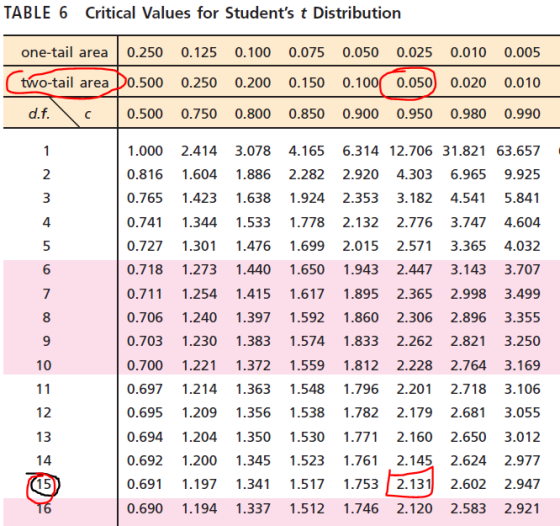The image size is (560, 526).
Task: Select the value 1.533 for d.f. 4
Action: [x=252, y=222]
